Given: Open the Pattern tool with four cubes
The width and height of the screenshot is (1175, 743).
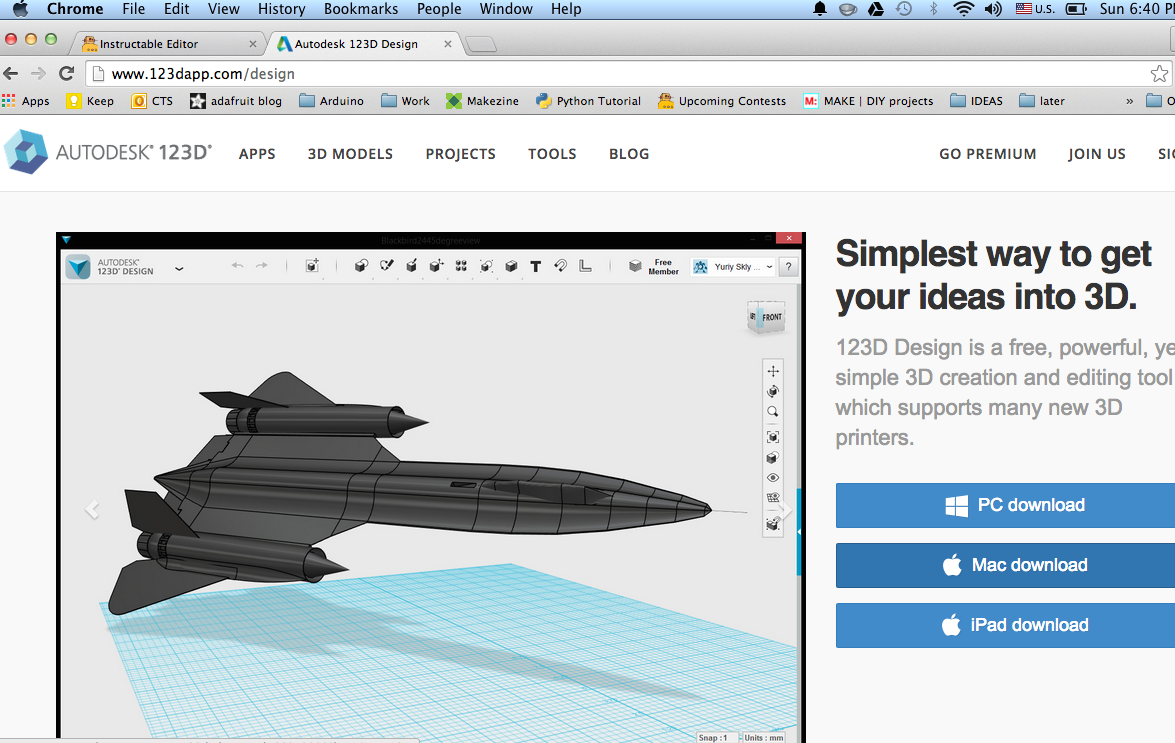Looking at the screenshot, I should [461, 266].
